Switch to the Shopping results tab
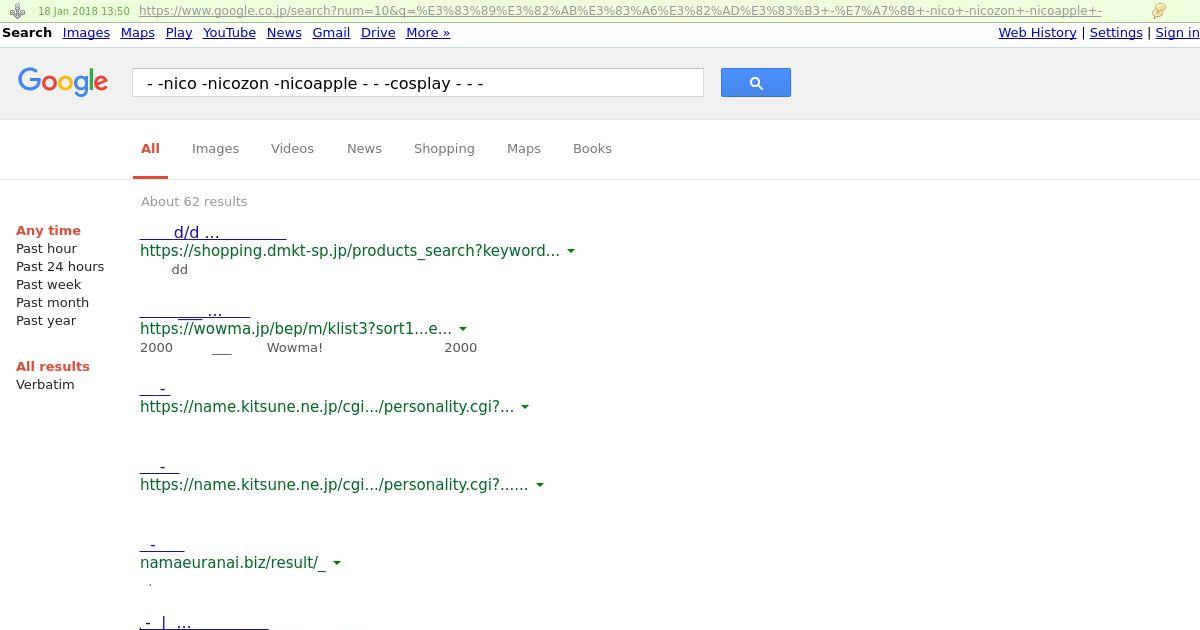1200x630 pixels. pos(444,149)
